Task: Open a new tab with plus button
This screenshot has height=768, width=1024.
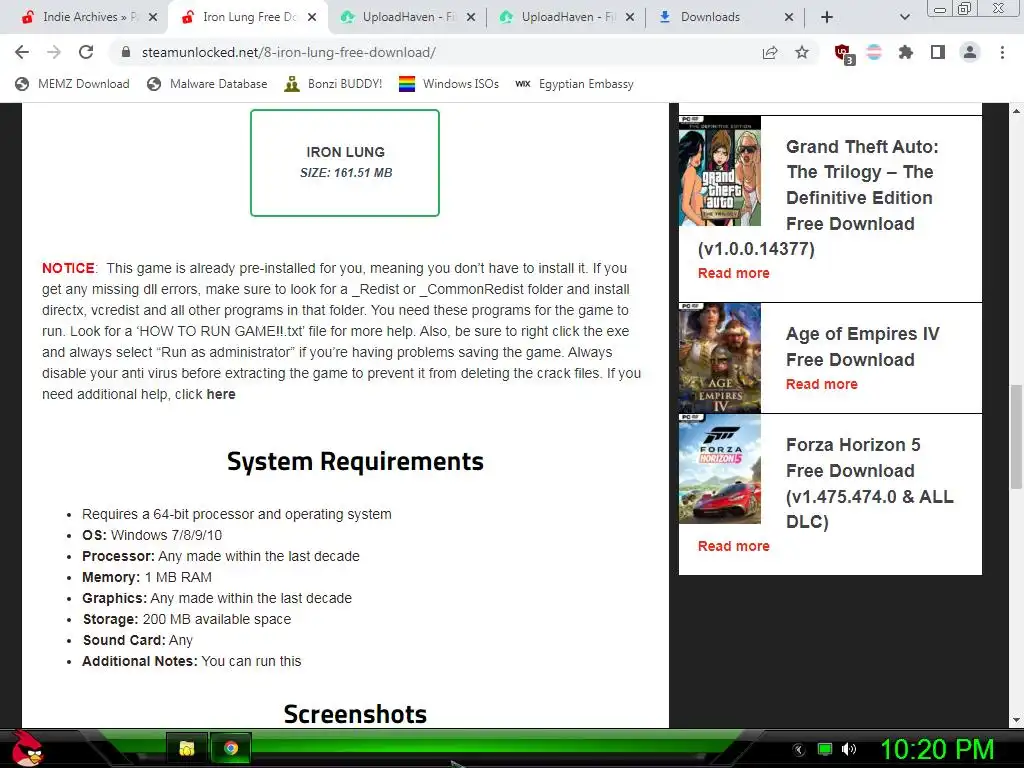Action: (827, 17)
